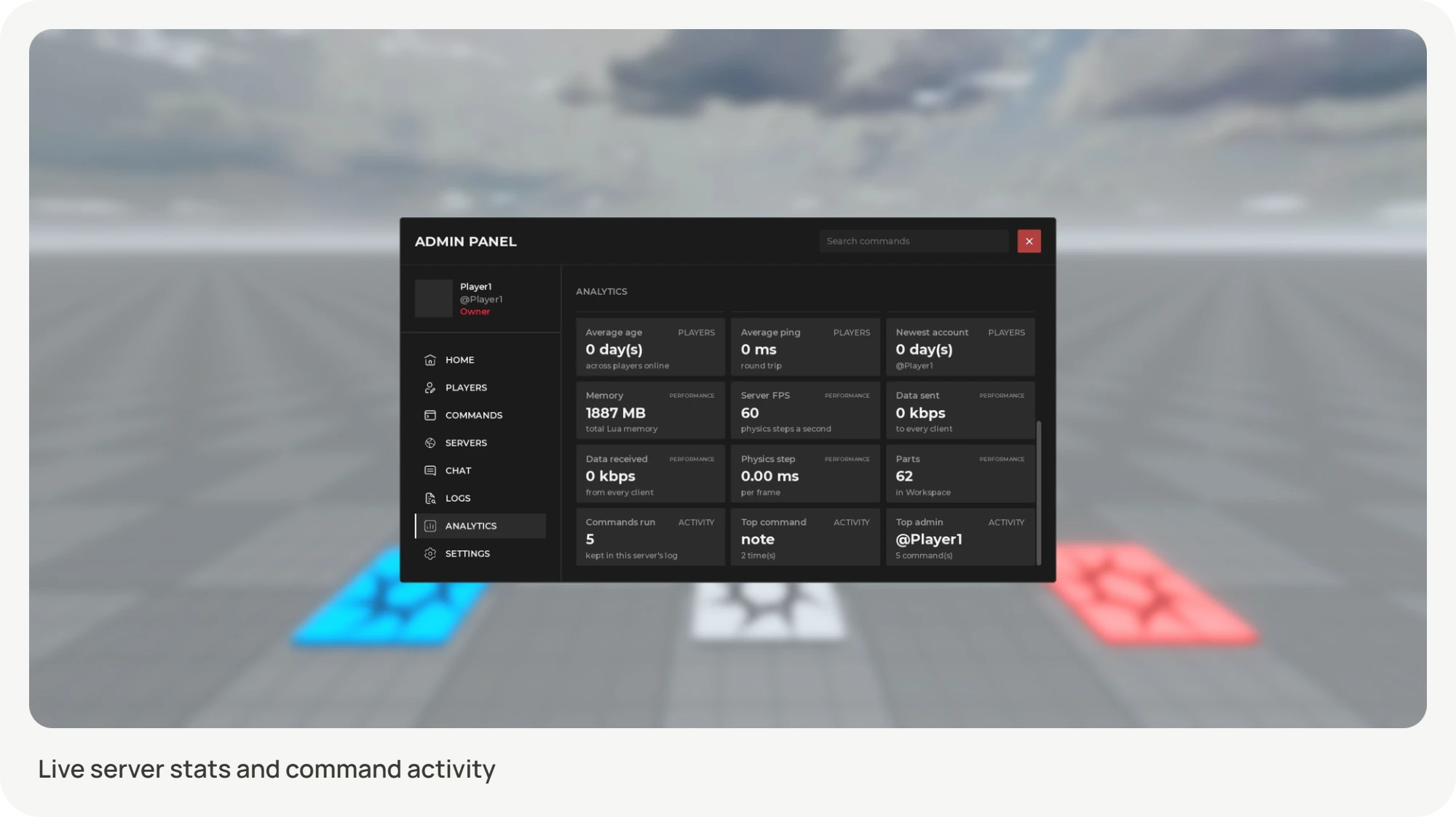
Task: View the LOGS menu label
Action: [x=458, y=498]
